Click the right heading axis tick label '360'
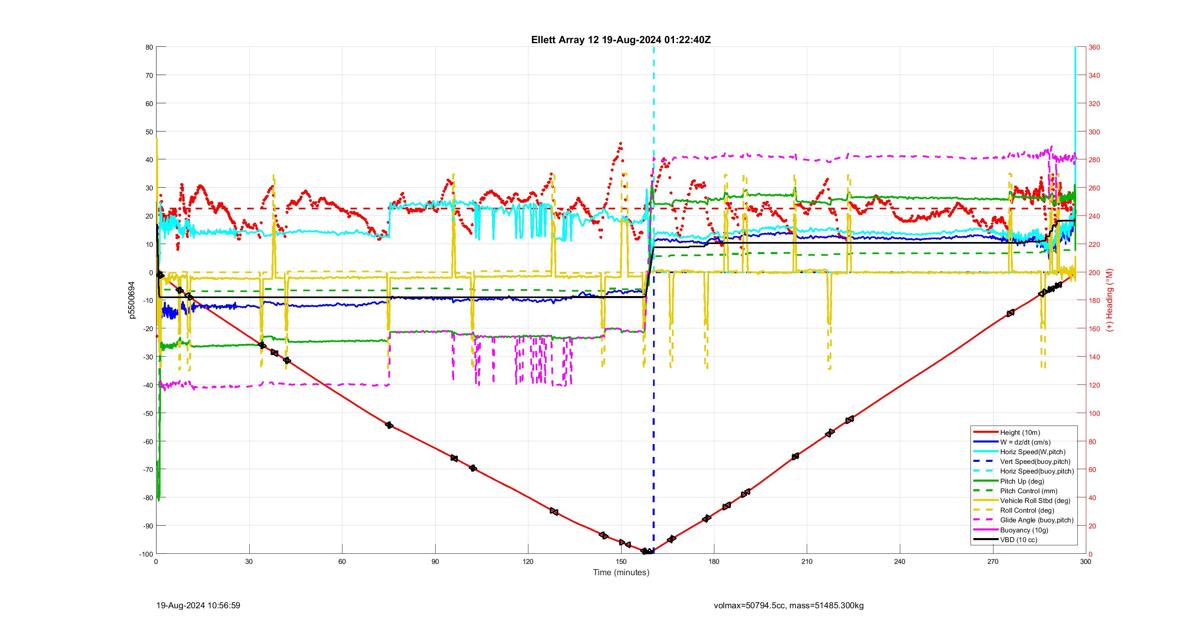Screen dimensions: 1200x622 (x=1095, y=47)
